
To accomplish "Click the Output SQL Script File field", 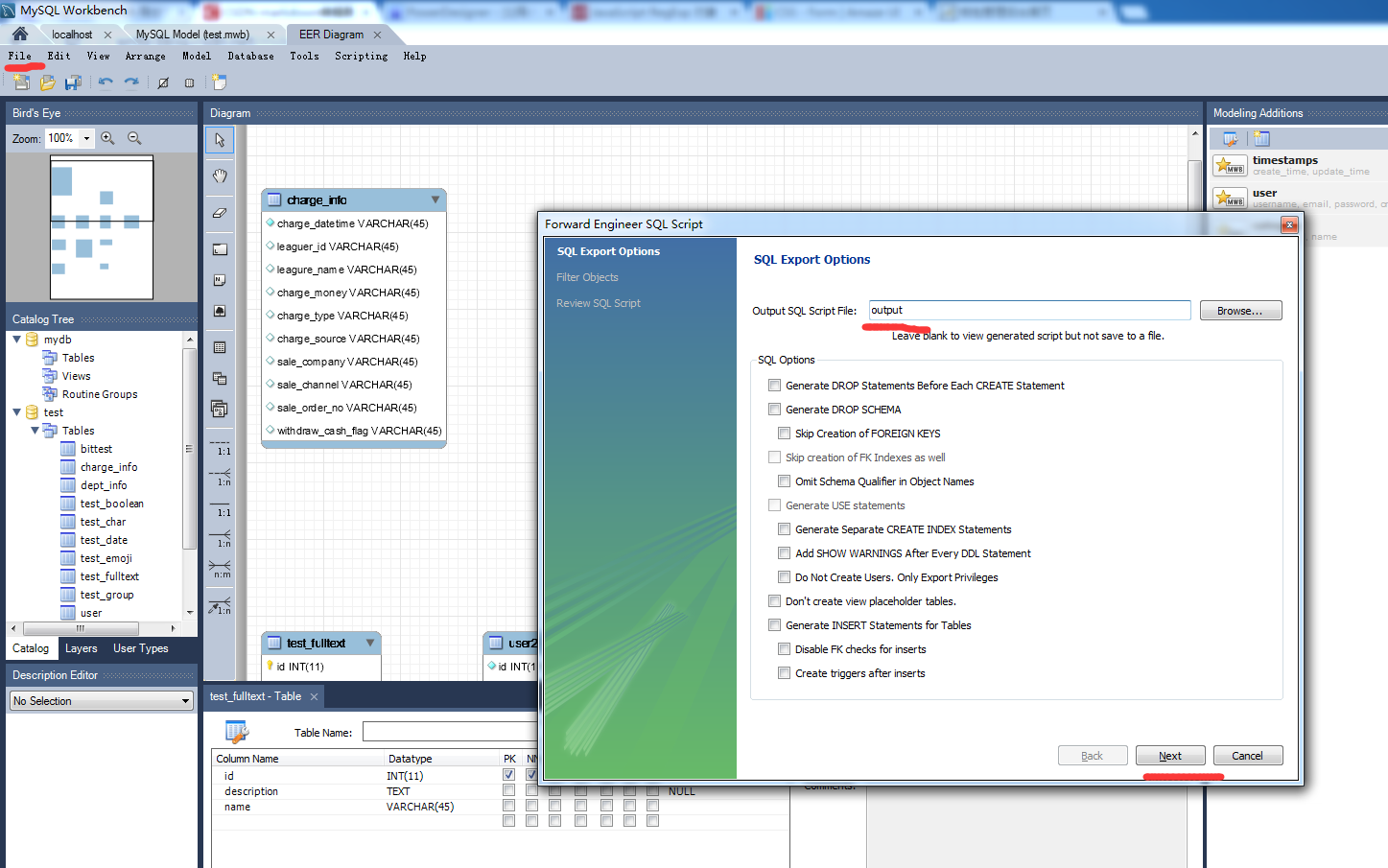I will [1029, 311].
